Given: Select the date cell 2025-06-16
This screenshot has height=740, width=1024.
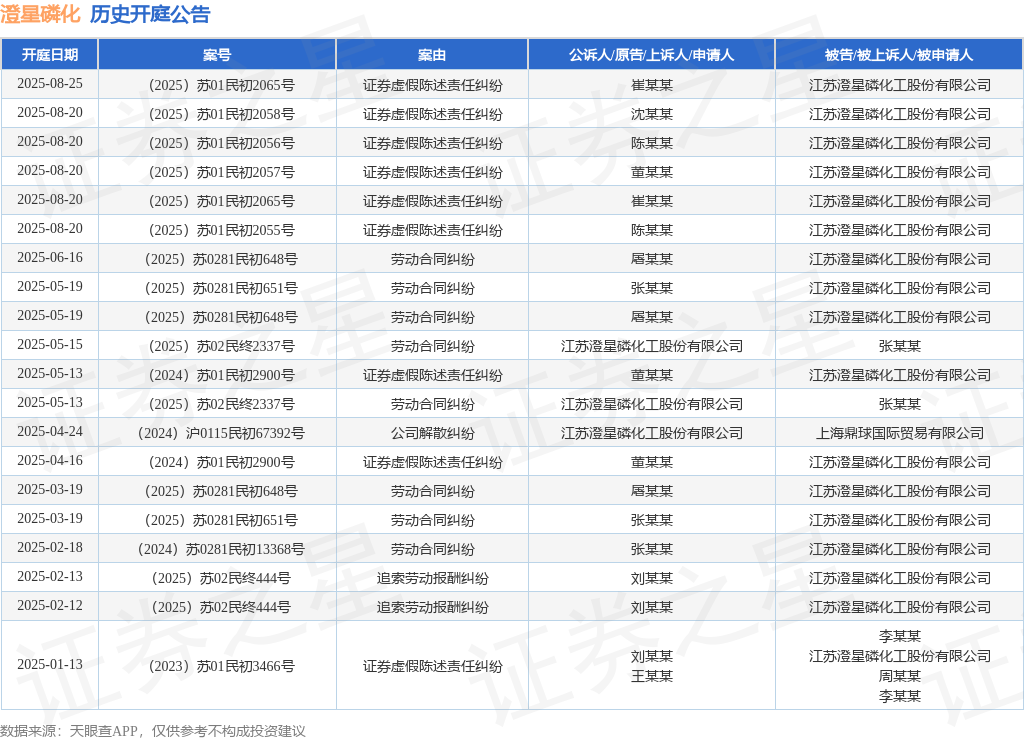Looking at the screenshot, I should pos(50,258).
